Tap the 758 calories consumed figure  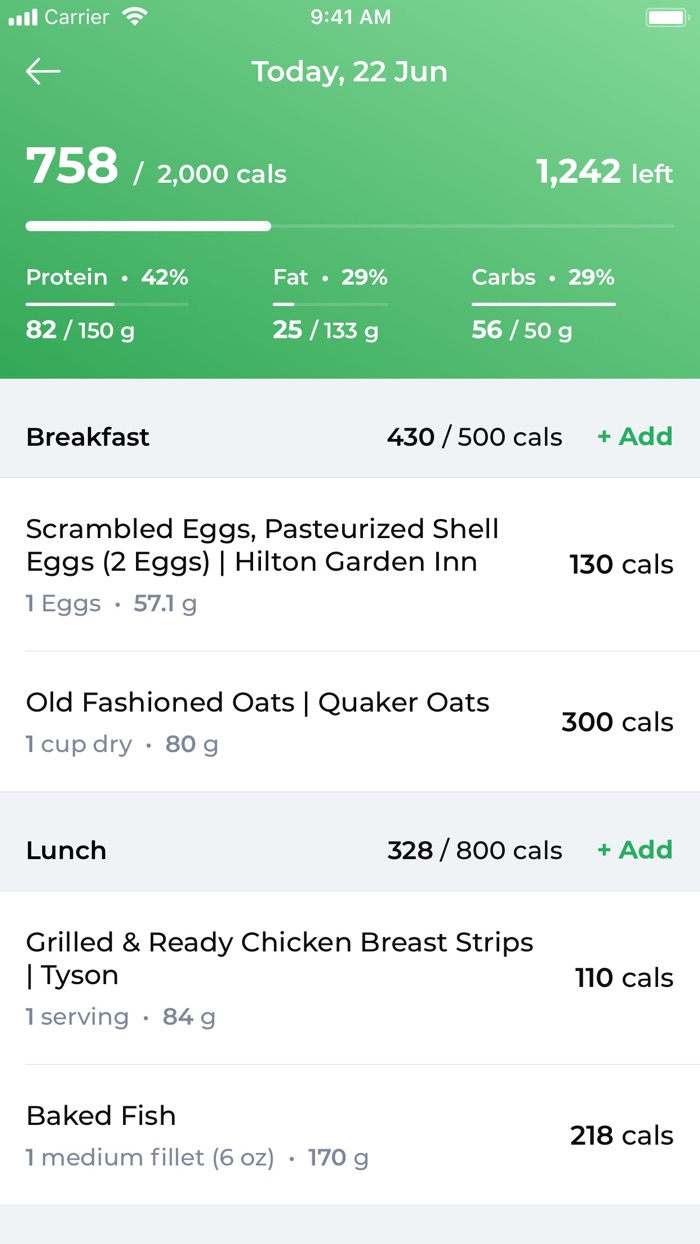[72, 167]
